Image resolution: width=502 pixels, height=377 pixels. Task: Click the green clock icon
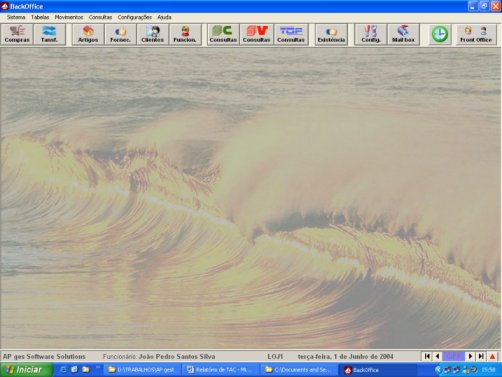(x=440, y=34)
